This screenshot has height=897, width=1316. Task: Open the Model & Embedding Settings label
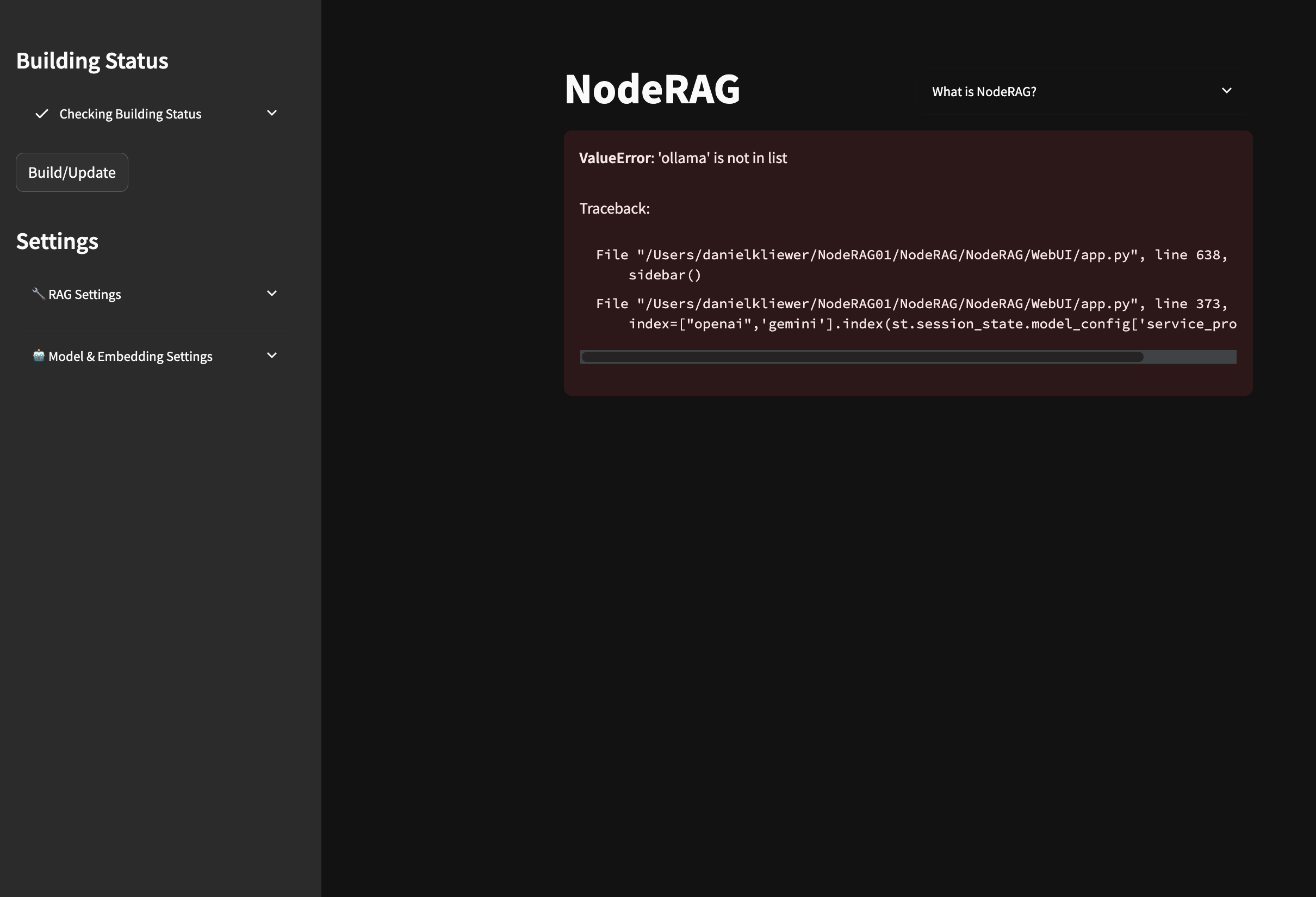(131, 357)
